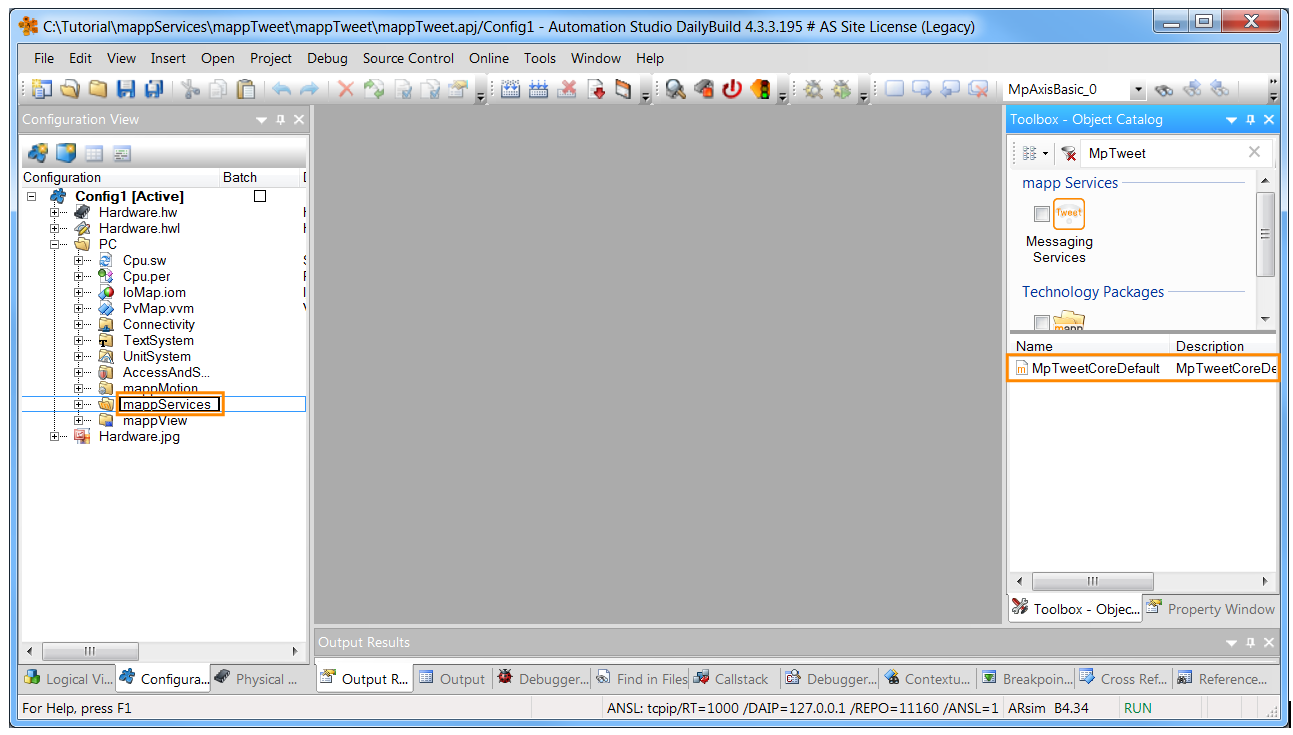This screenshot has width=1293, height=735.
Task: Click the green arrows Rebuild icon
Action: [374, 89]
